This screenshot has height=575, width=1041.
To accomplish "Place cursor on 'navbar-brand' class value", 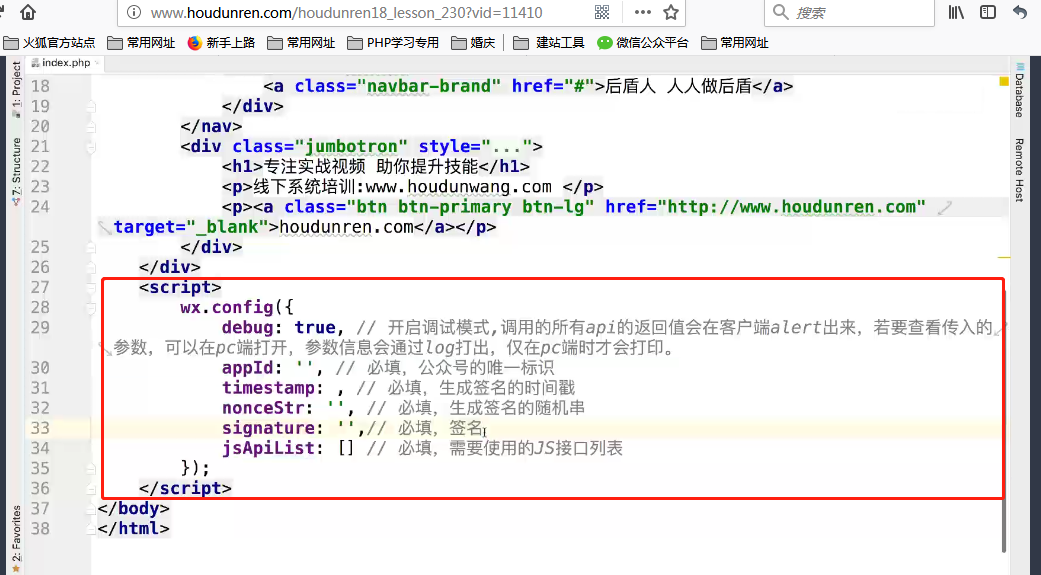I will 428,86.
